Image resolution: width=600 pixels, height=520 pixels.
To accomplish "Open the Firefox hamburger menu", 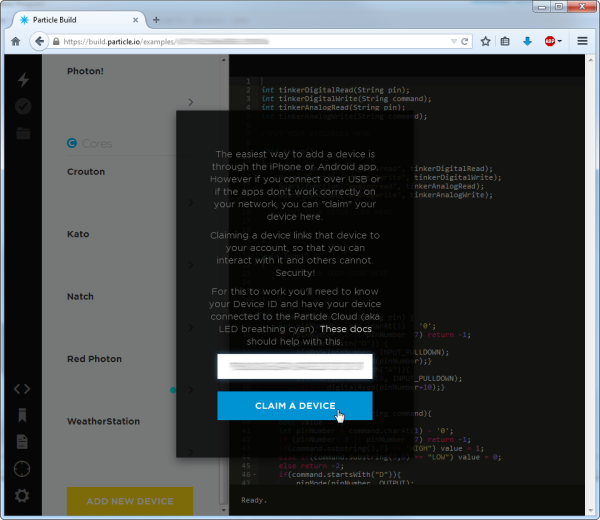I will 582,41.
